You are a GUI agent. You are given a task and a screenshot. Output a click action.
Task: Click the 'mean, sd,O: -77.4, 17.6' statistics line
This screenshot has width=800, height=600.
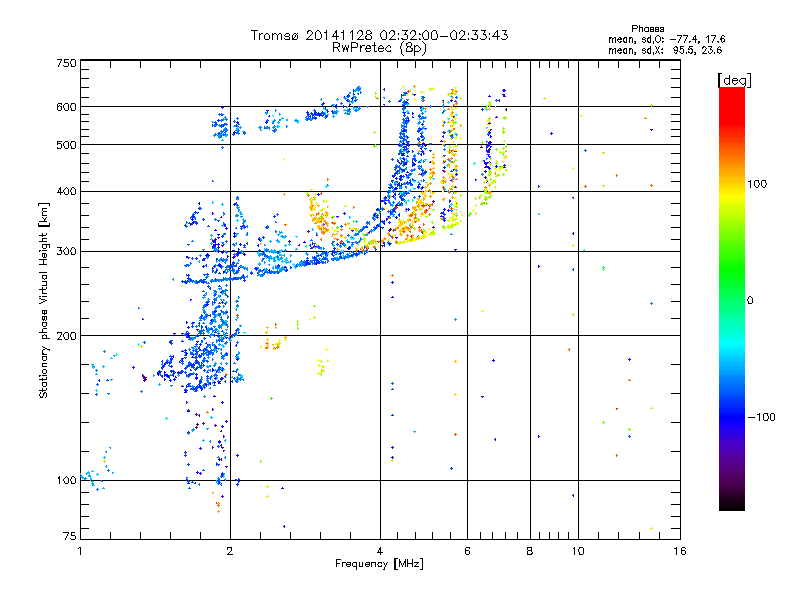coord(666,39)
